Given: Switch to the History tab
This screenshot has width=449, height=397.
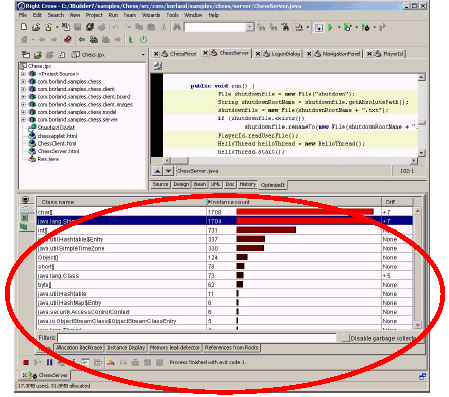Looking at the screenshot, I should point(247,184).
